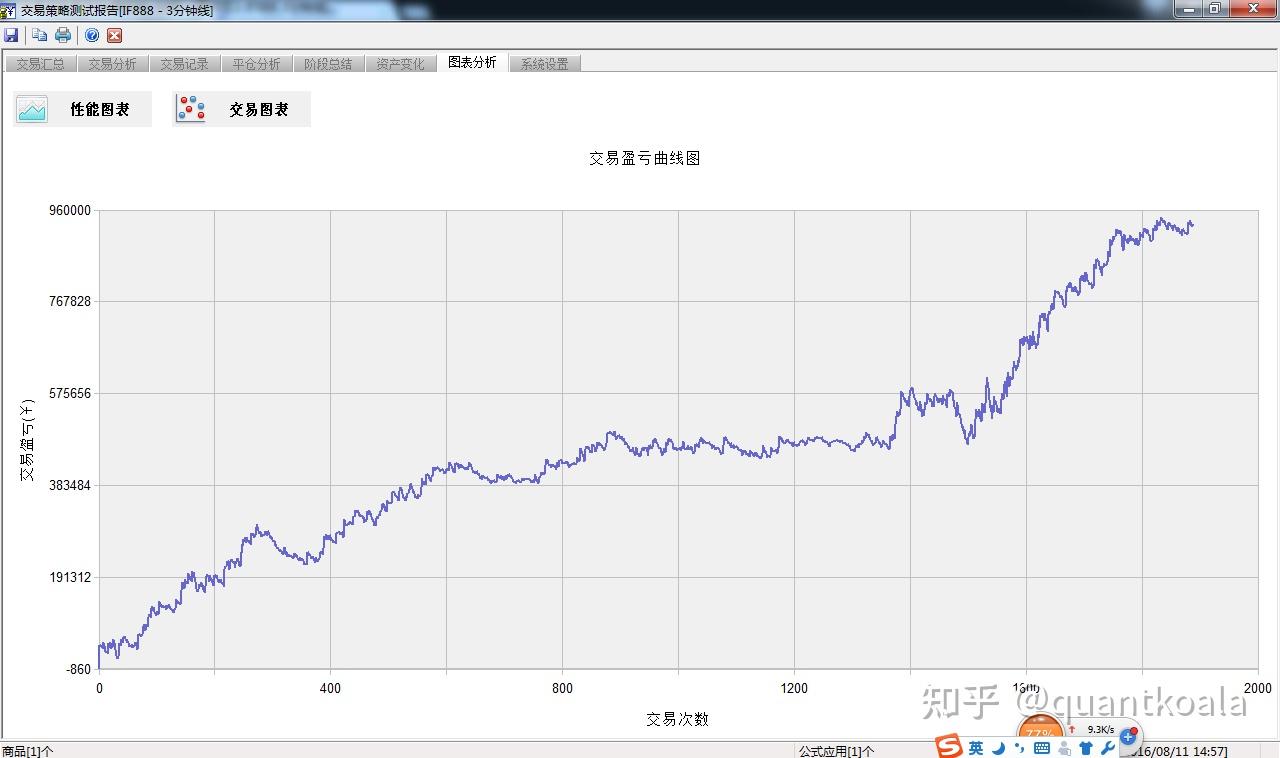Click the scatter dots icon beside 交易图表
The image size is (1280, 758).
(x=191, y=109)
